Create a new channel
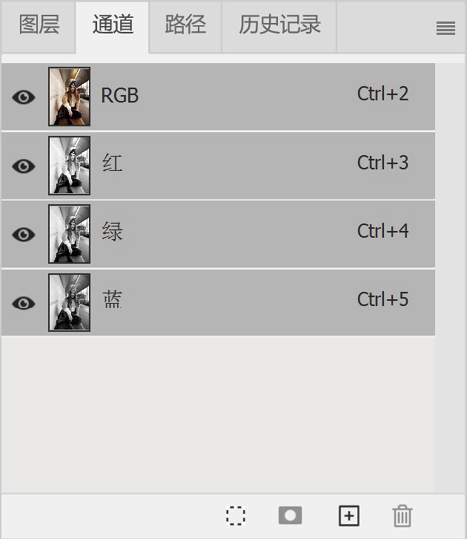This screenshot has height=539, width=467. coord(349,516)
